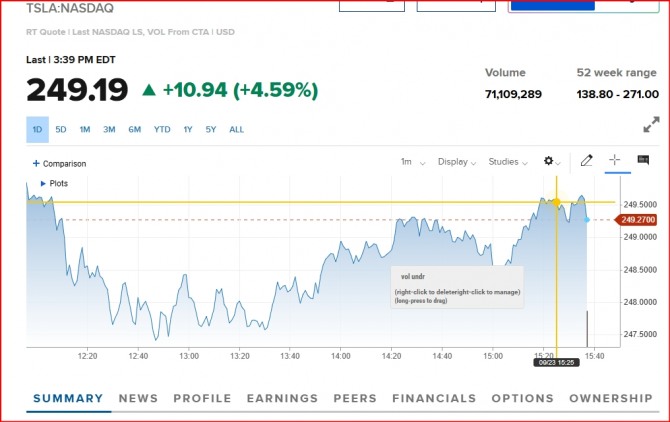Open the OPTIONS tab
This screenshot has height=422, width=670.
(x=522, y=398)
